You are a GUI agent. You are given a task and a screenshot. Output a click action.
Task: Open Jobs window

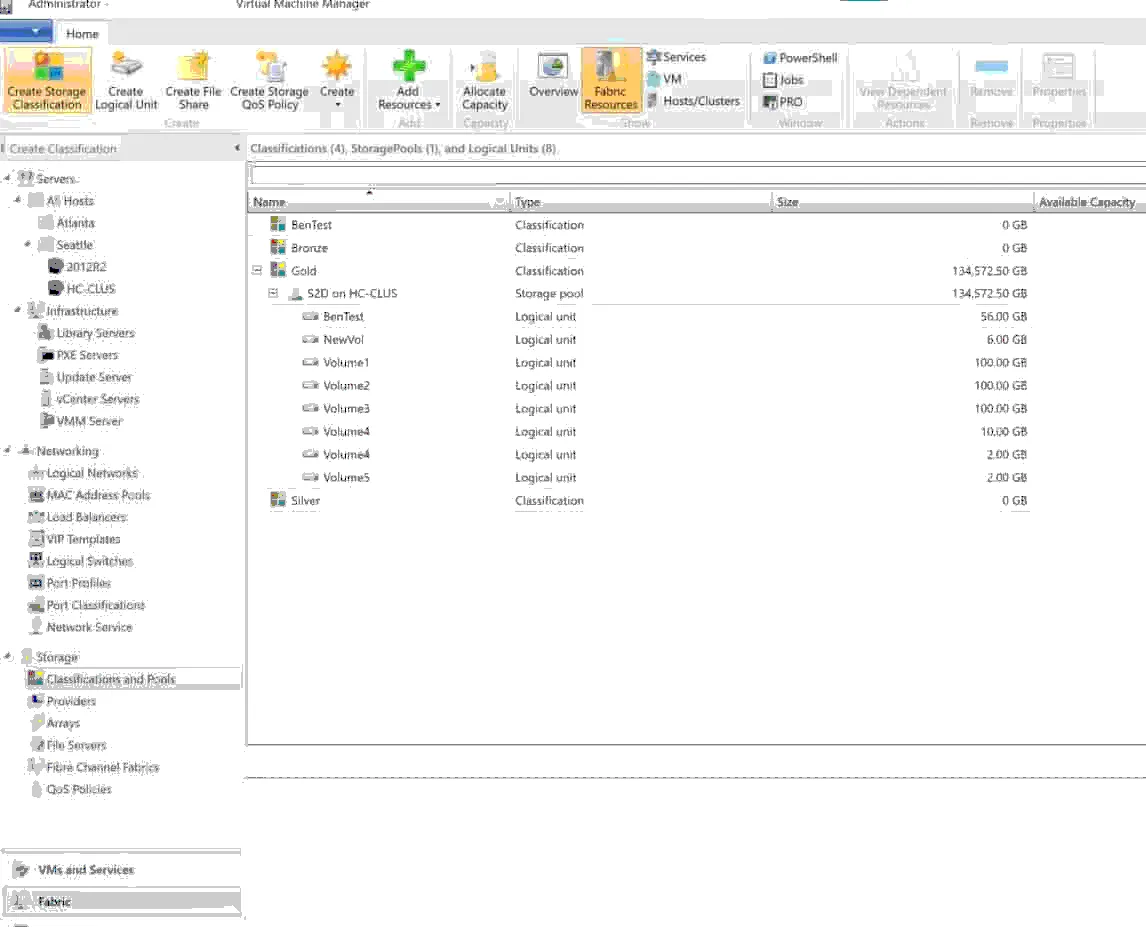click(x=783, y=80)
